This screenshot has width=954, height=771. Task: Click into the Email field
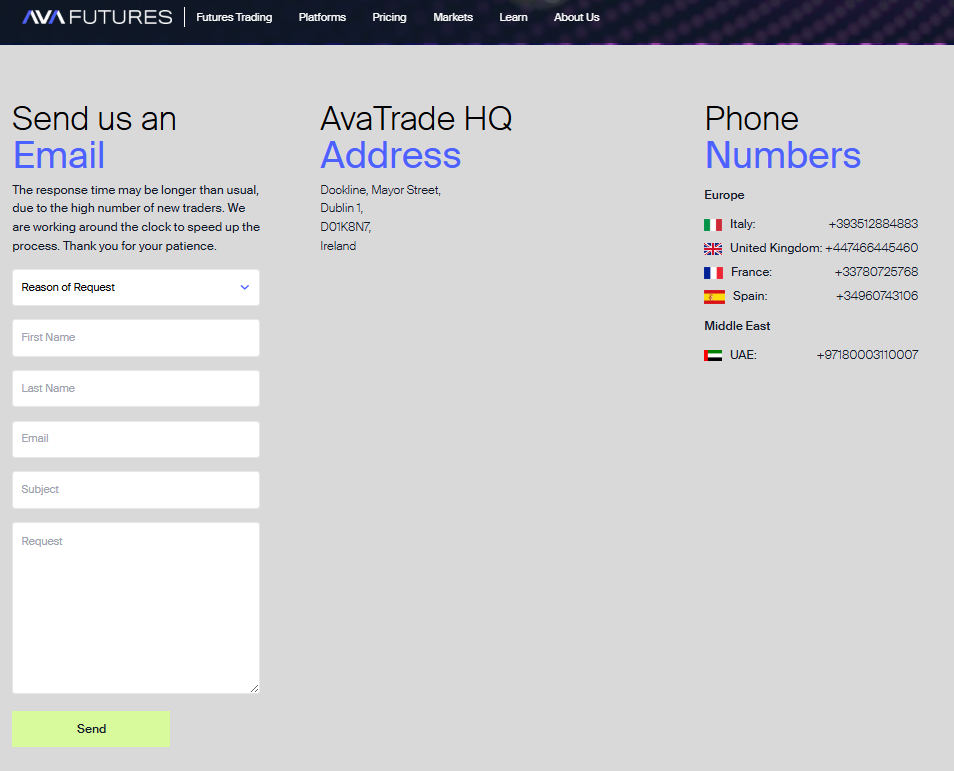(x=136, y=439)
